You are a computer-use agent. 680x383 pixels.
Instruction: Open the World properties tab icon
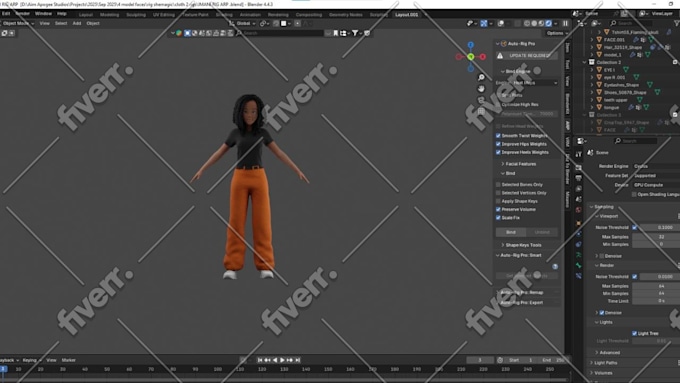click(579, 210)
